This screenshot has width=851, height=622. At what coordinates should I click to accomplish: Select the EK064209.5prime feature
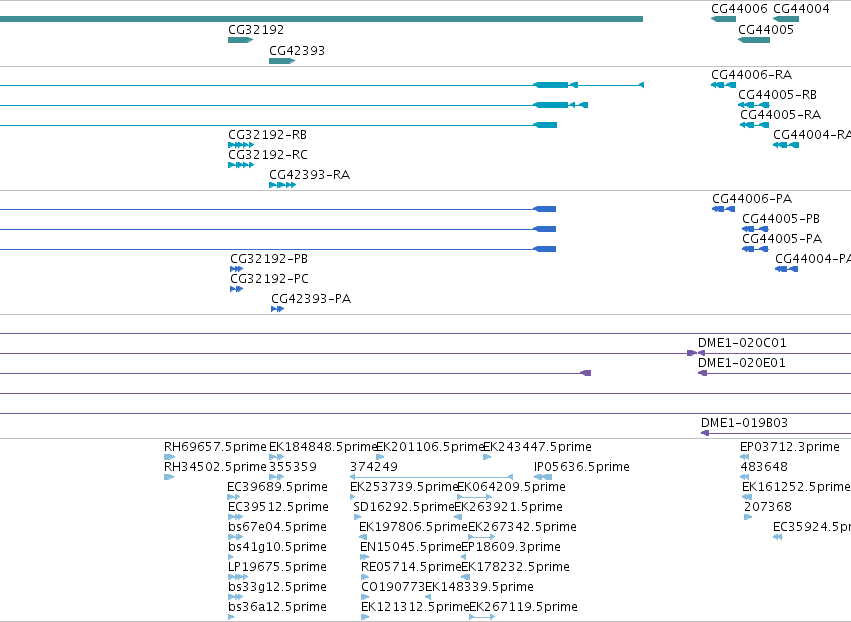coord(474,497)
